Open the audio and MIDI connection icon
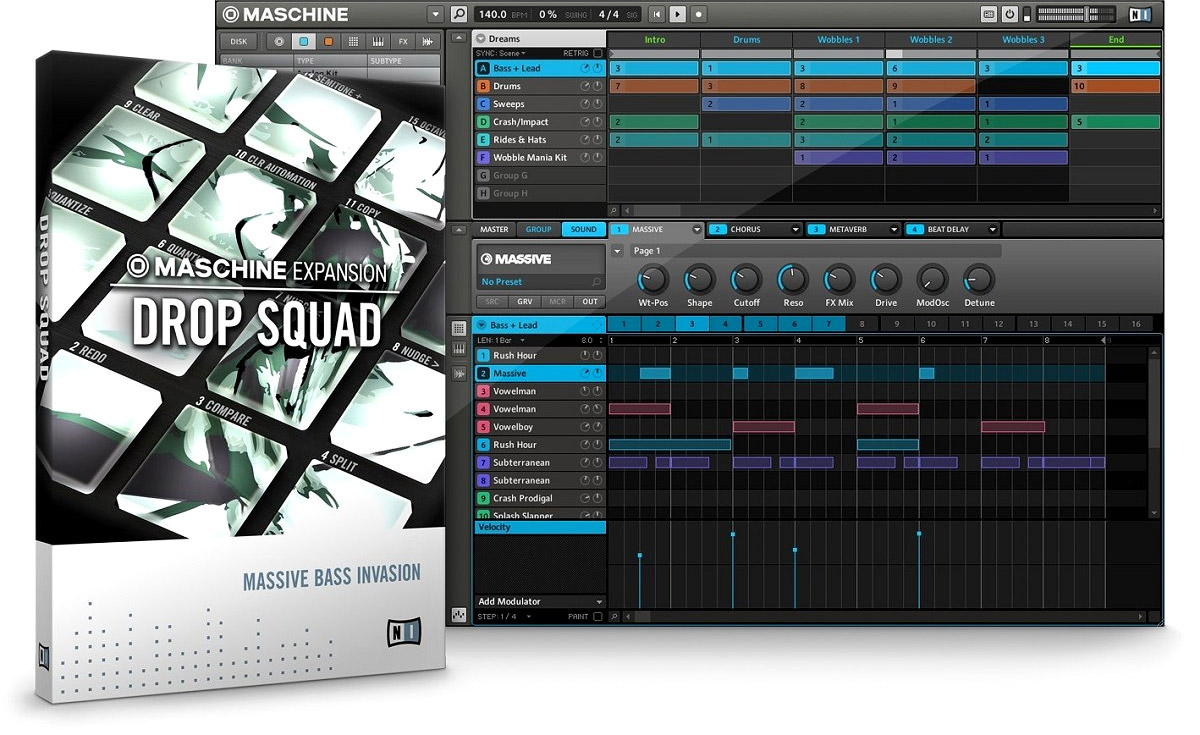The height and width of the screenshot is (735, 1200). pos(989,14)
